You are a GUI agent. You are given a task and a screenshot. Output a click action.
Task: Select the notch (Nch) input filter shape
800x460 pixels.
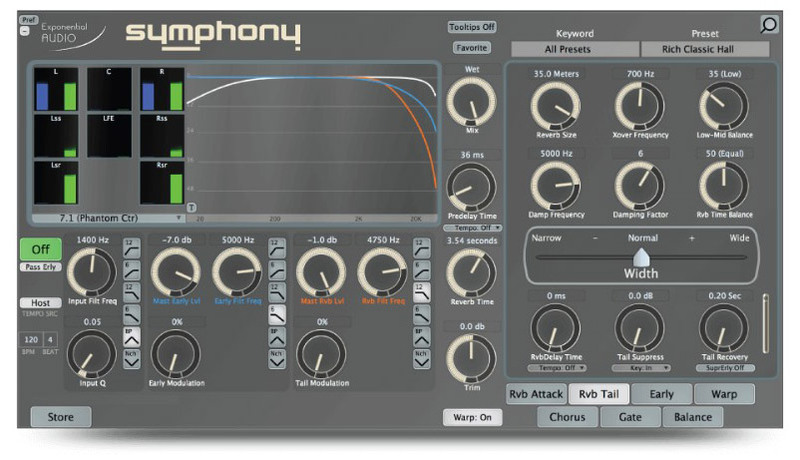pos(132,359)
